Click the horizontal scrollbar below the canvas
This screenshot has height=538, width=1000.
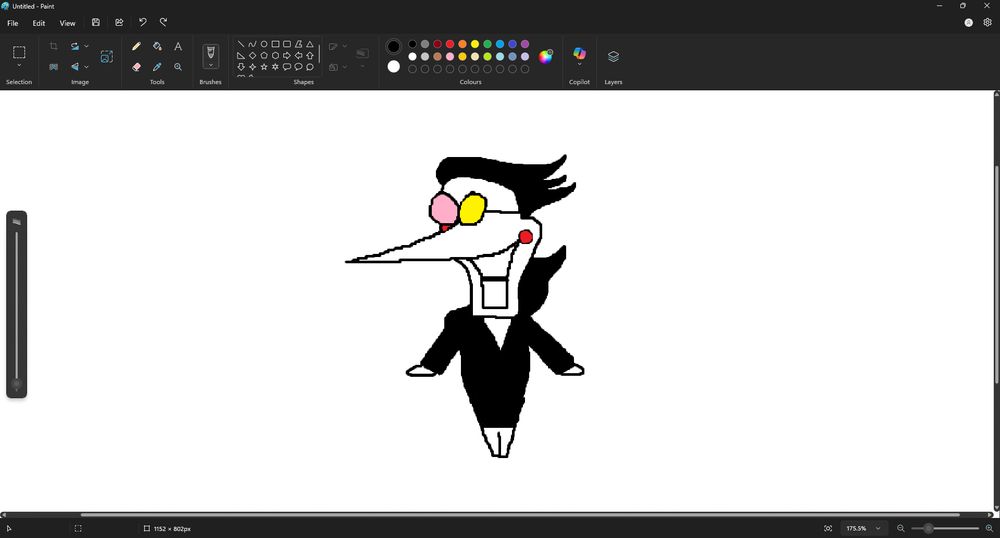(520, 514)
